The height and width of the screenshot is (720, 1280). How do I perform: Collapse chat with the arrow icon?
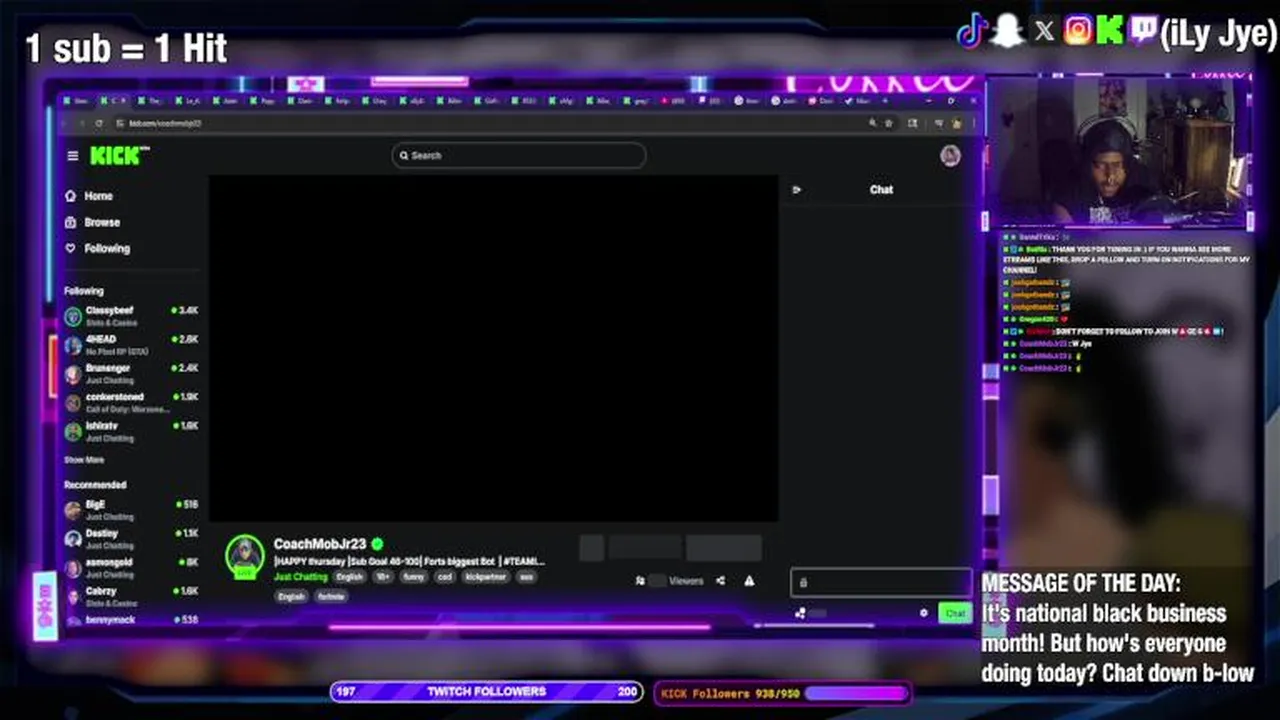coord(797,189)
